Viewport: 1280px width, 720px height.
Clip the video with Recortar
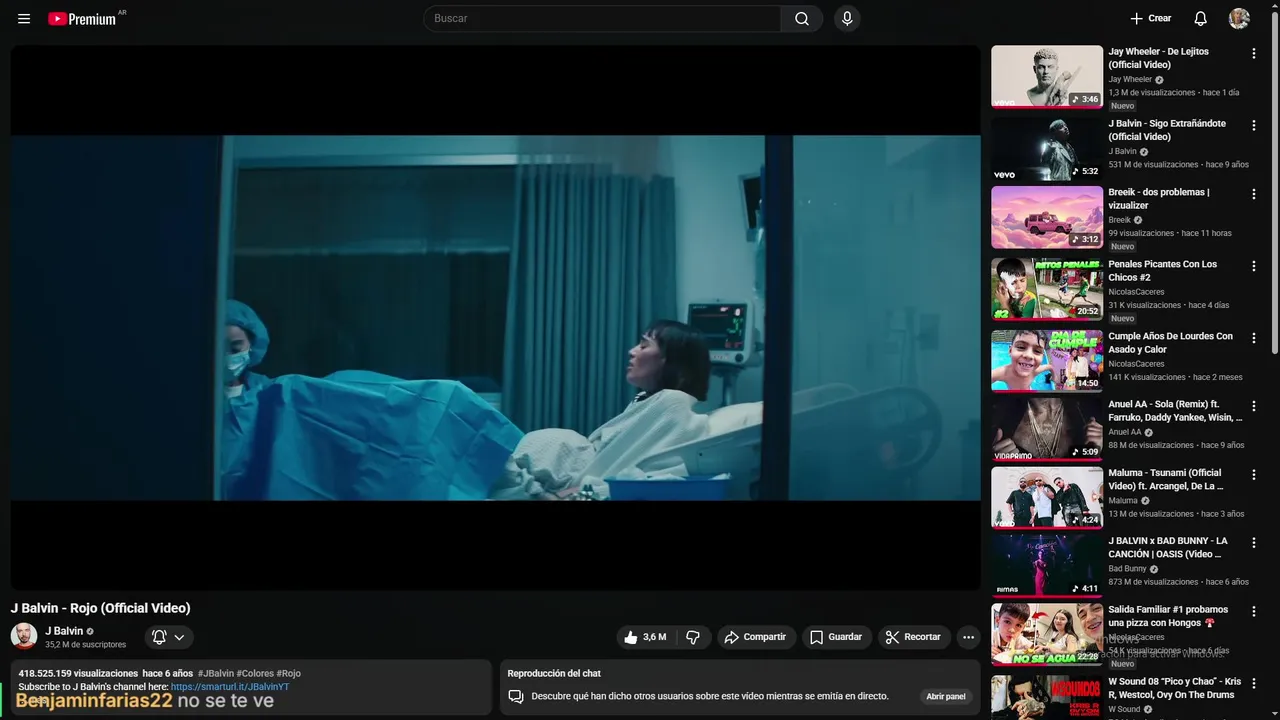[914, 637]
